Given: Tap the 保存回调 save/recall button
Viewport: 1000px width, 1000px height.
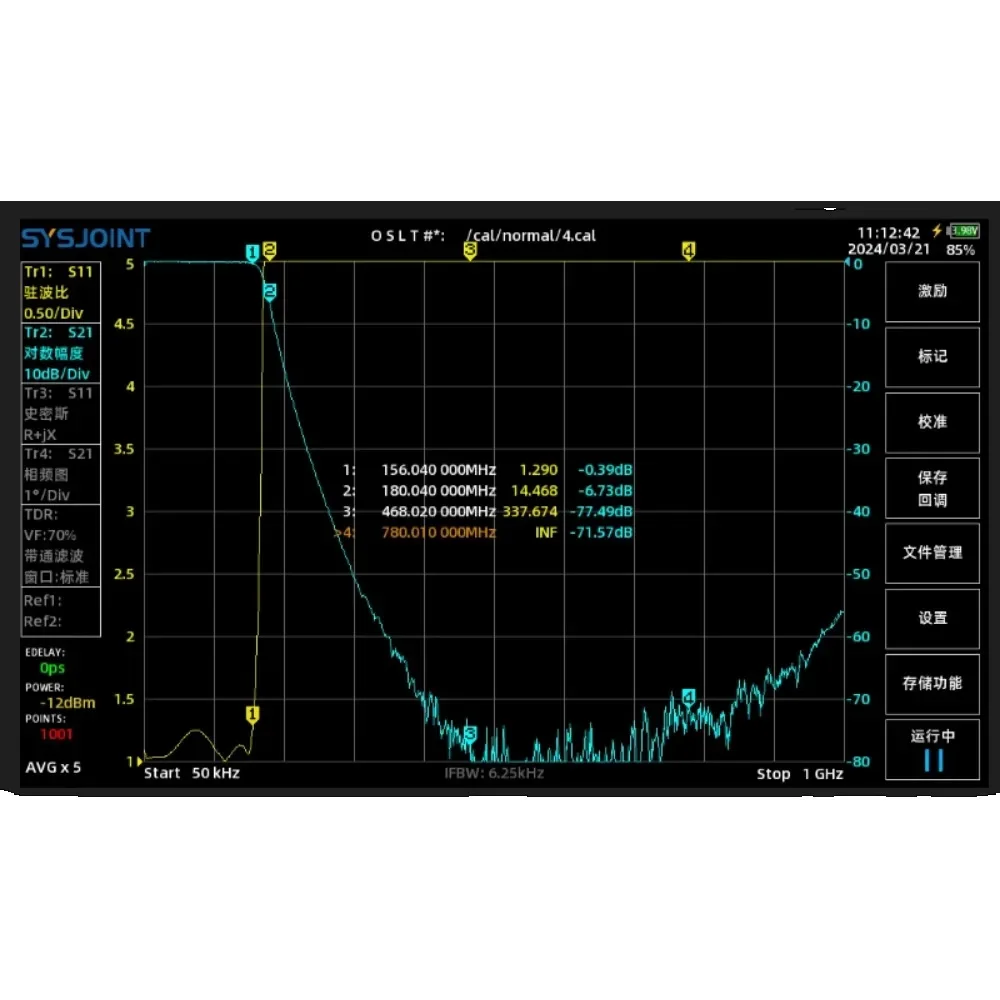Looking at the screenshot, I should (x=932, y=488).
